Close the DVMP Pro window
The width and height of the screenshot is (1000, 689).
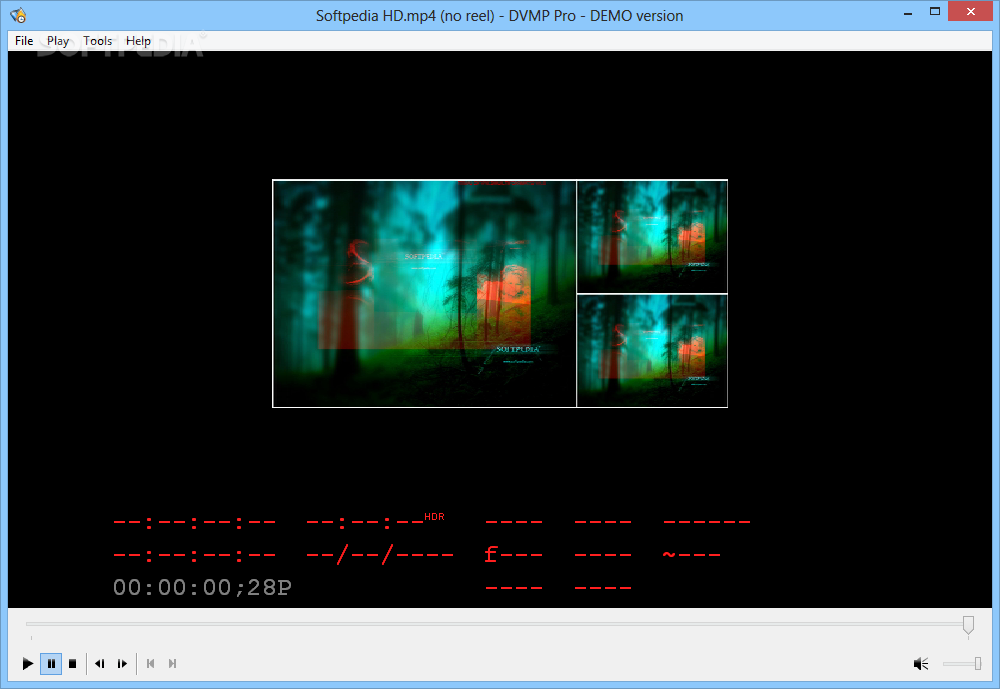[x=971, y=11]
